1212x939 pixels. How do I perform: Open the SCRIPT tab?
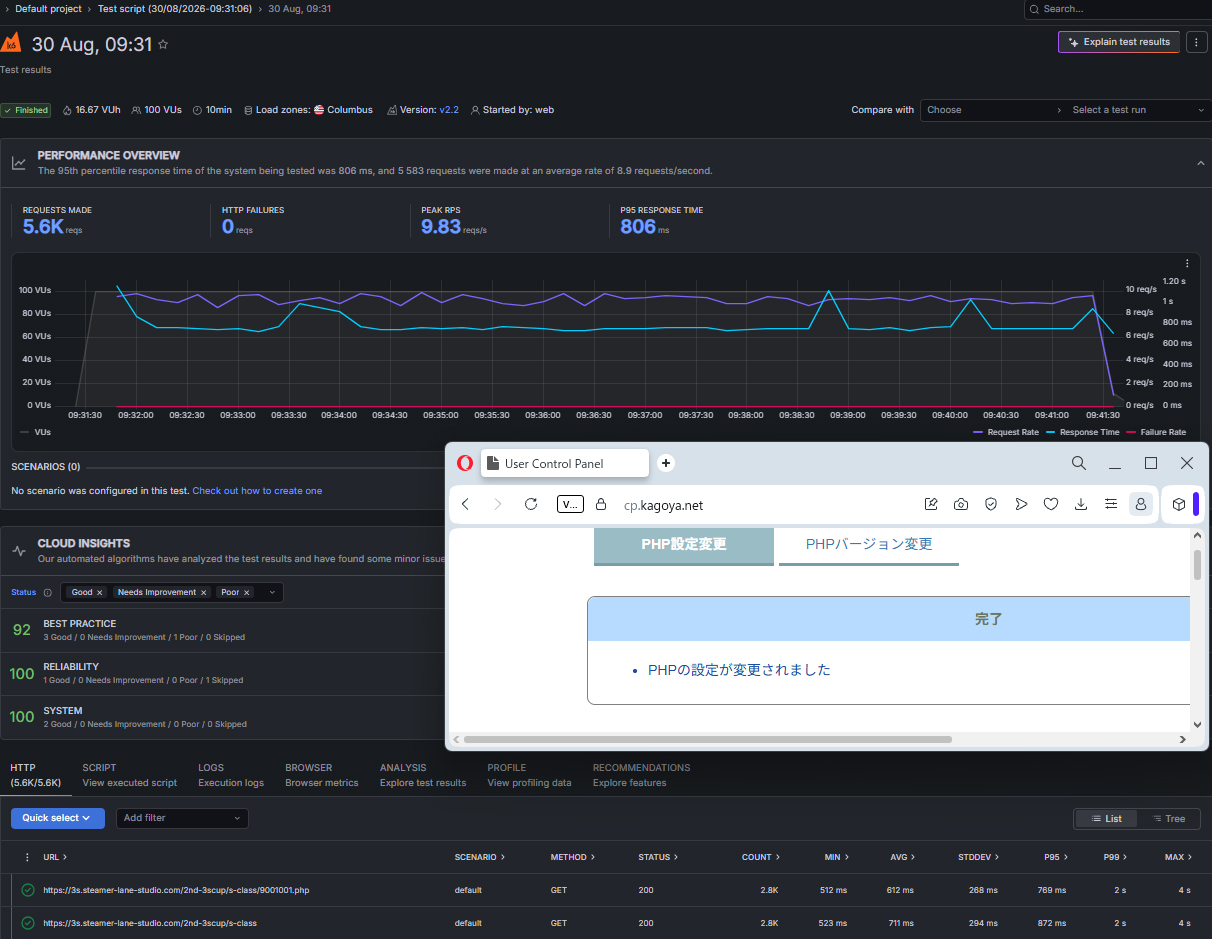[130, 775]
